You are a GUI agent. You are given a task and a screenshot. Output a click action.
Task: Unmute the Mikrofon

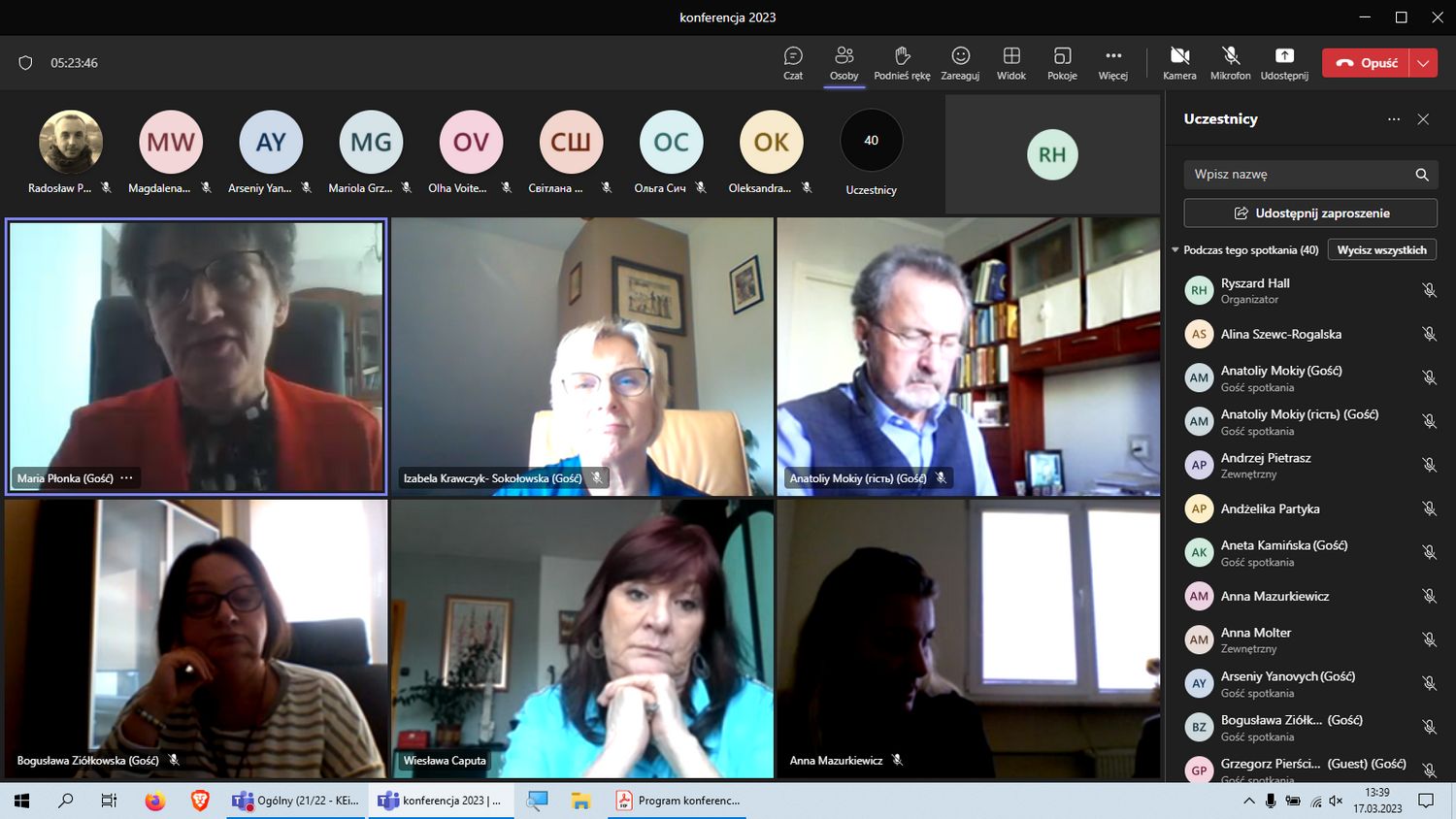(1230, 62)
